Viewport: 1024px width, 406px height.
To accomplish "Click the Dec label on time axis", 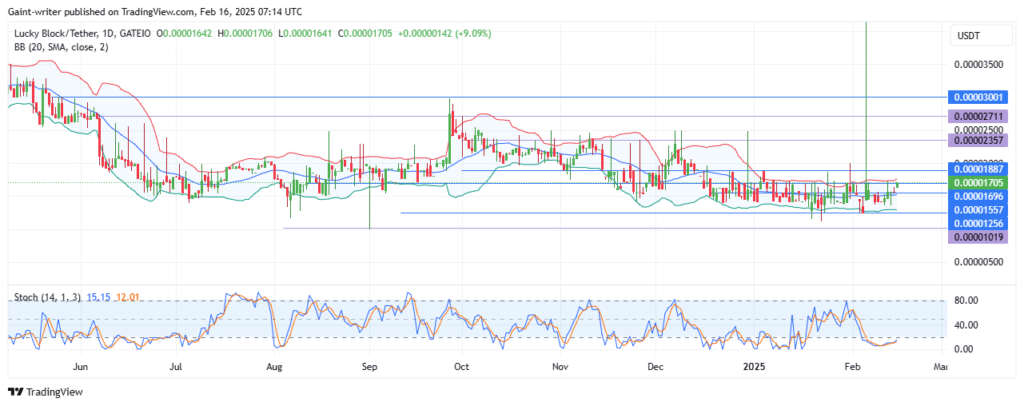I will (656, 367).
